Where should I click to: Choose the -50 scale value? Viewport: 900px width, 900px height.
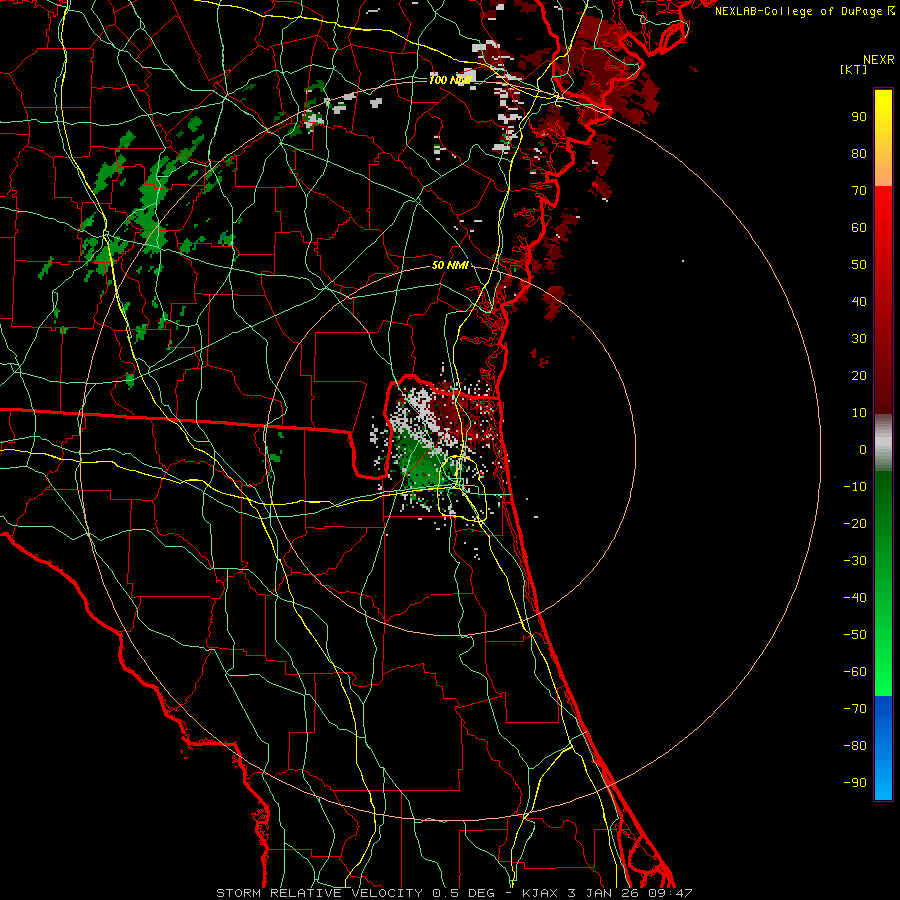click(x=855, y=635)
